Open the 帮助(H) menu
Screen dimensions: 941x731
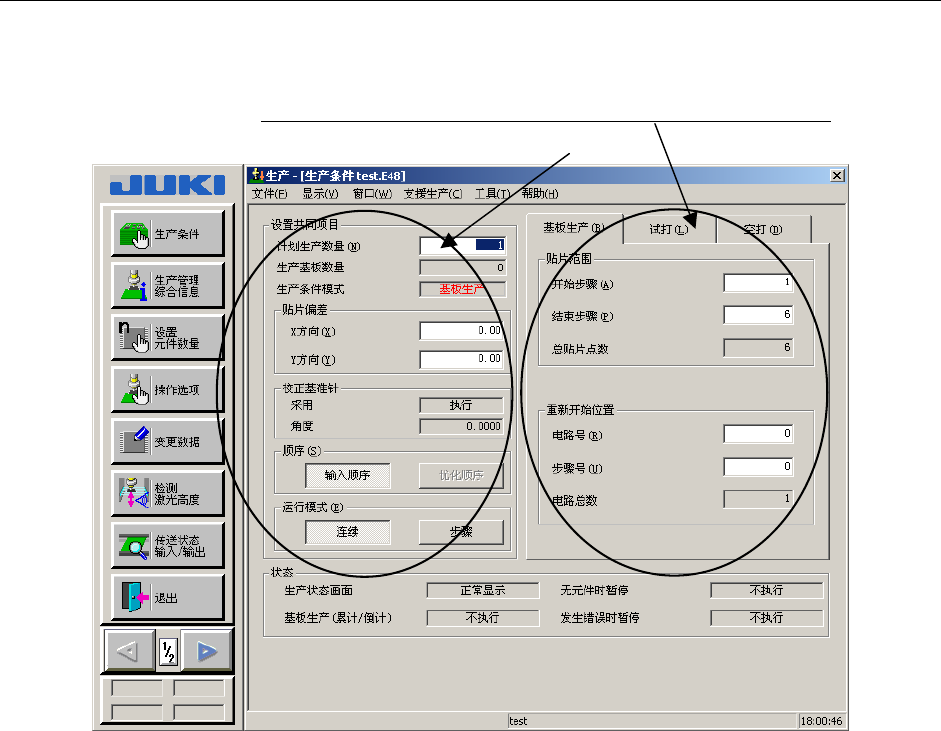(540, 193)
